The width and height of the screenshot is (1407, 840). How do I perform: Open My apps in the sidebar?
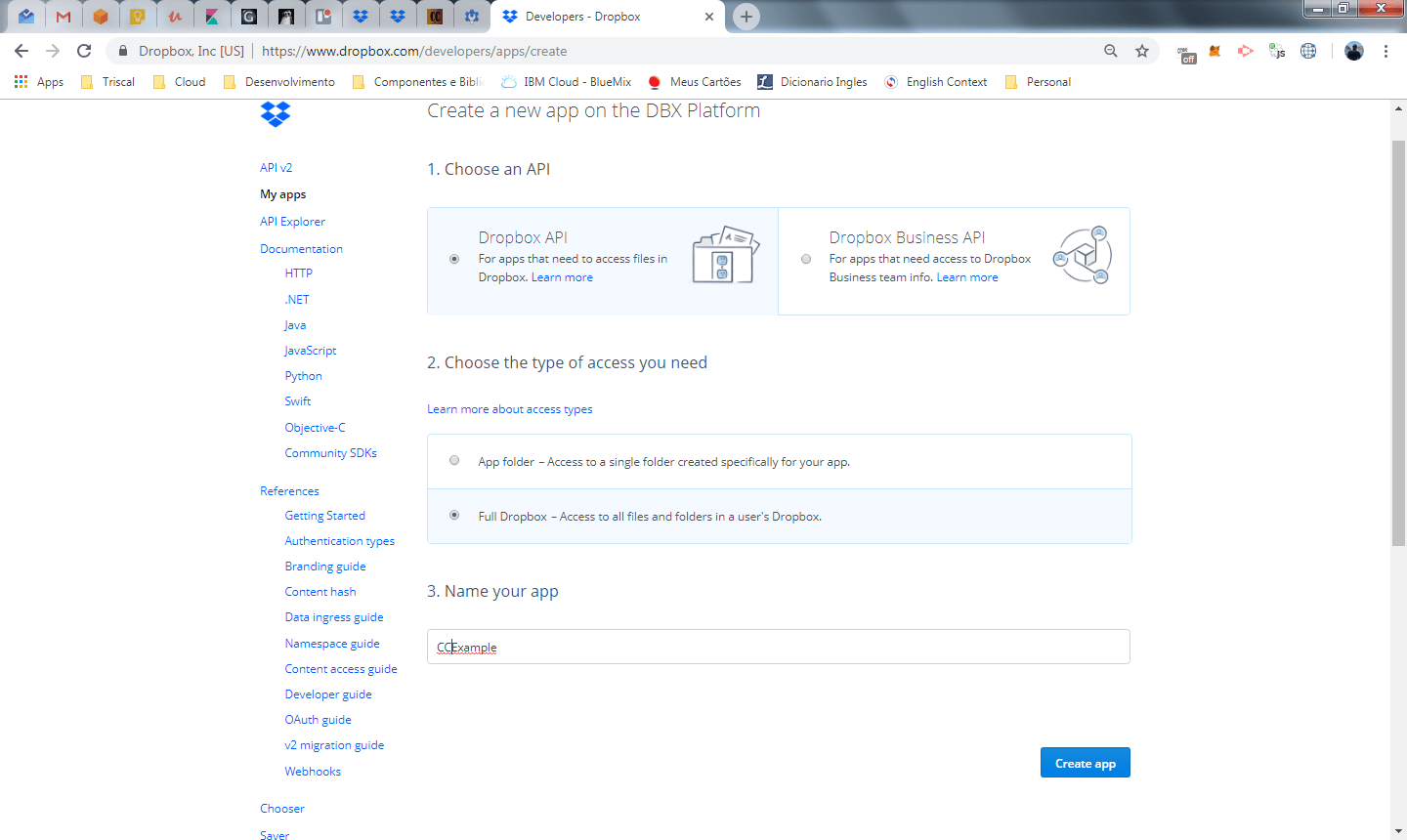click(x=283, y=194)
